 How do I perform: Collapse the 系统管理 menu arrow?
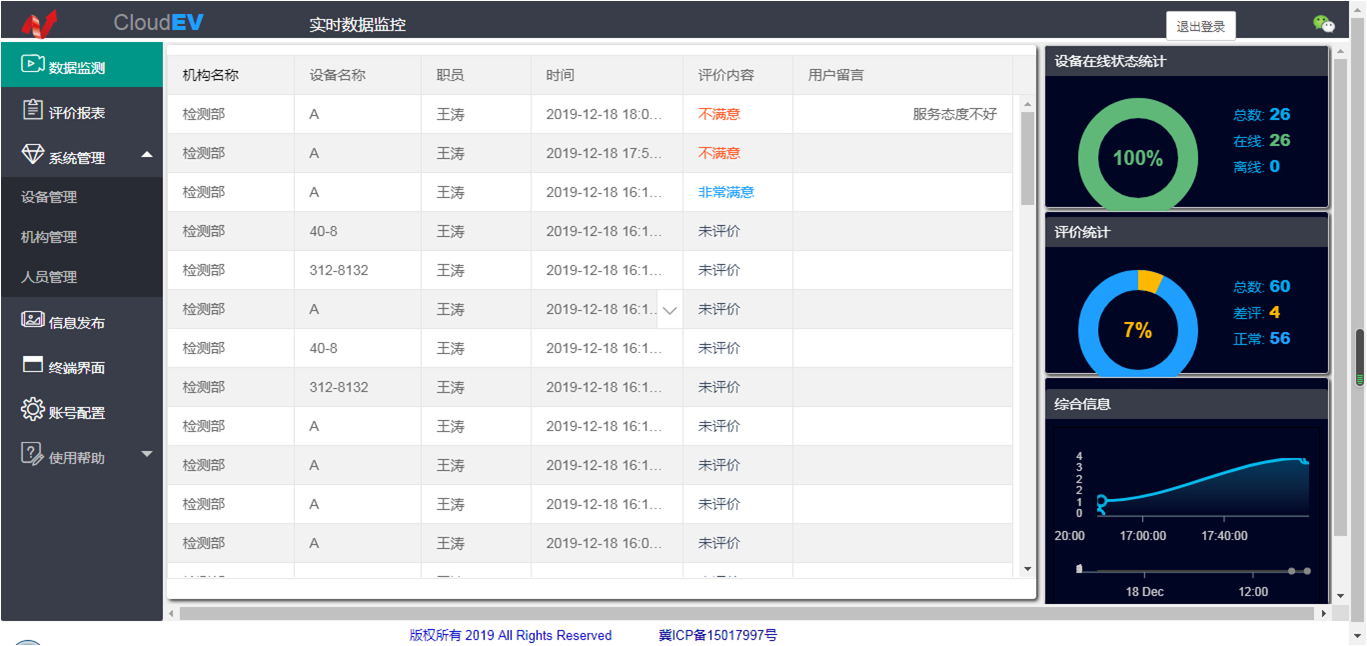click(147, 155)
